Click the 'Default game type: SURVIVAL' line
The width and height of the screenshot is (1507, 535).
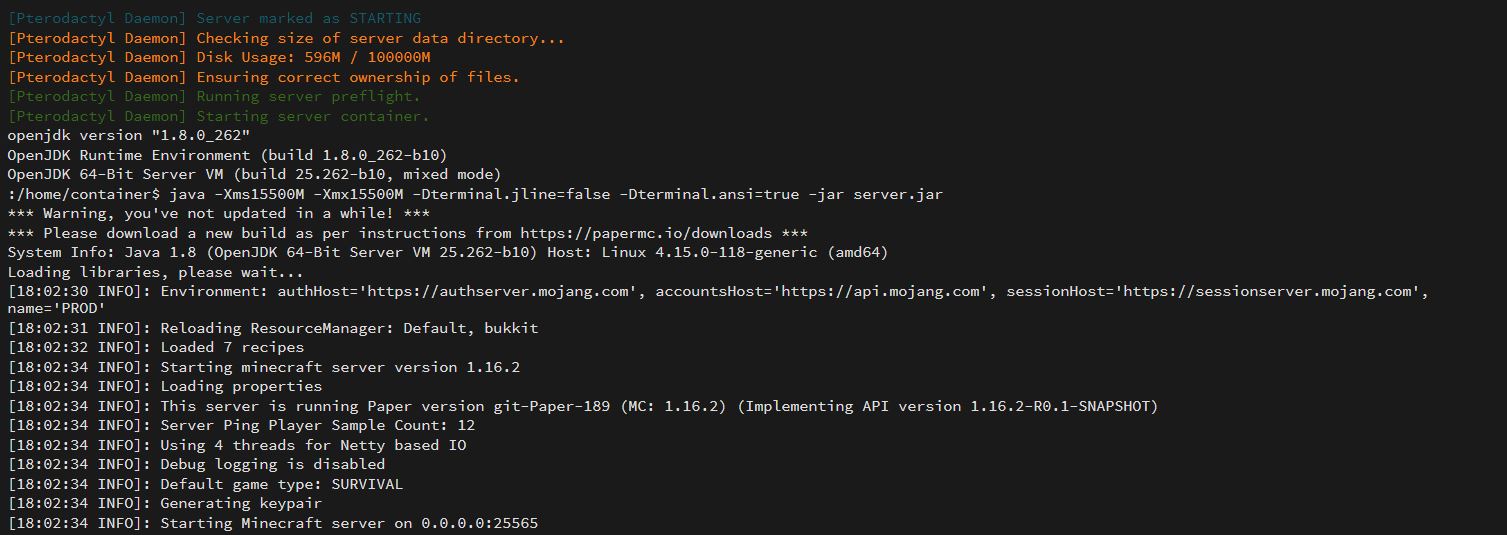281,484
